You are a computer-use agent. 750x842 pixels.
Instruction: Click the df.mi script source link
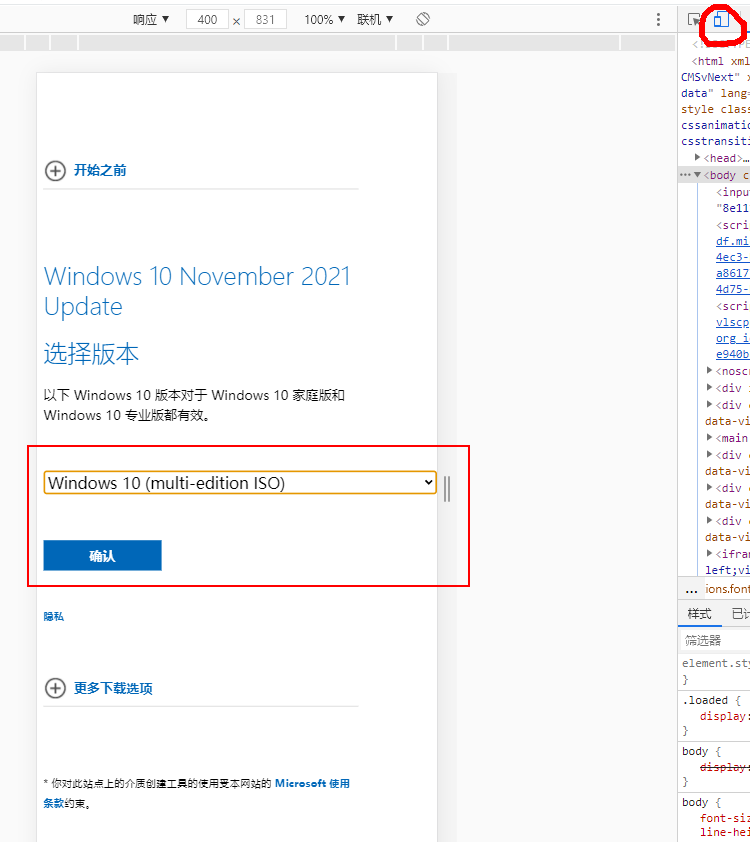[732, 241]
